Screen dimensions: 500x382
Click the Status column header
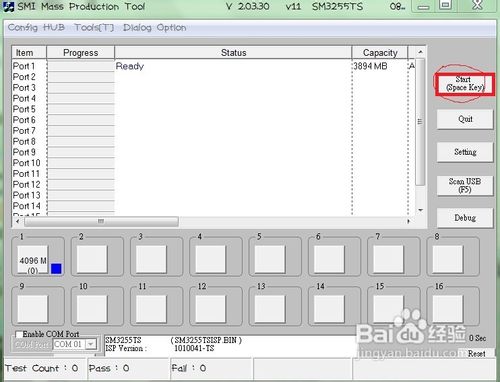pyautogui.click(x=233, y=53)
